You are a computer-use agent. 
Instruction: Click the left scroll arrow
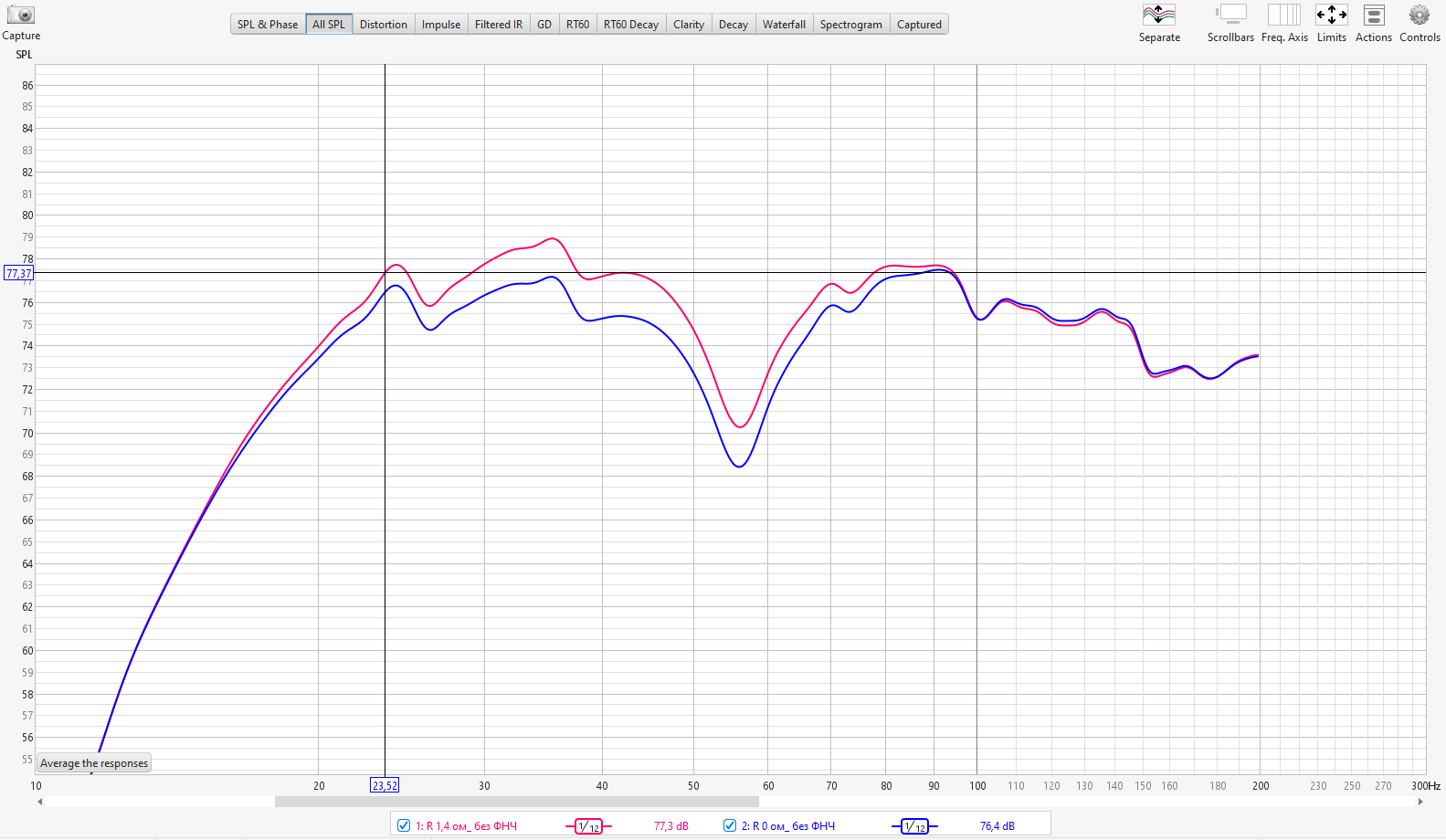coord(39,802)
